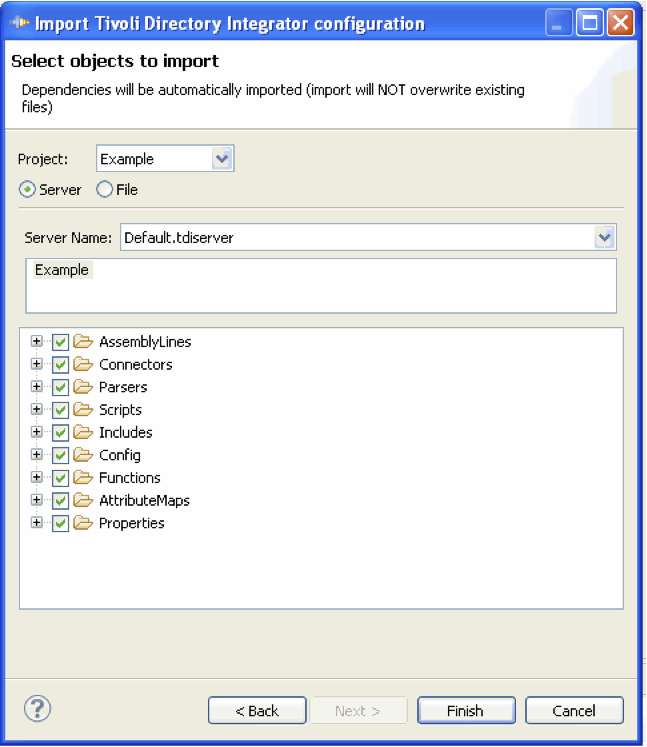This screenshot has width=647, height=747.
Task: Expand the AssemblyLines tree node
Action: 36,341
